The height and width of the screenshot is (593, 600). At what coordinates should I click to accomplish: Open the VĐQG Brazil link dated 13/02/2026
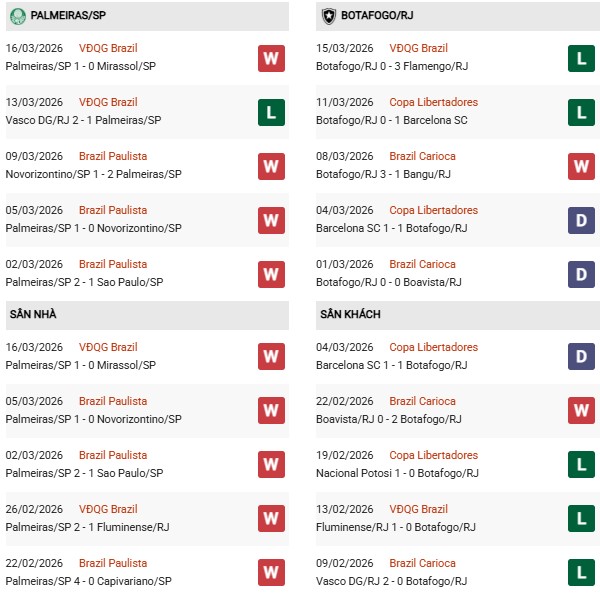click(x=419, y=509)
